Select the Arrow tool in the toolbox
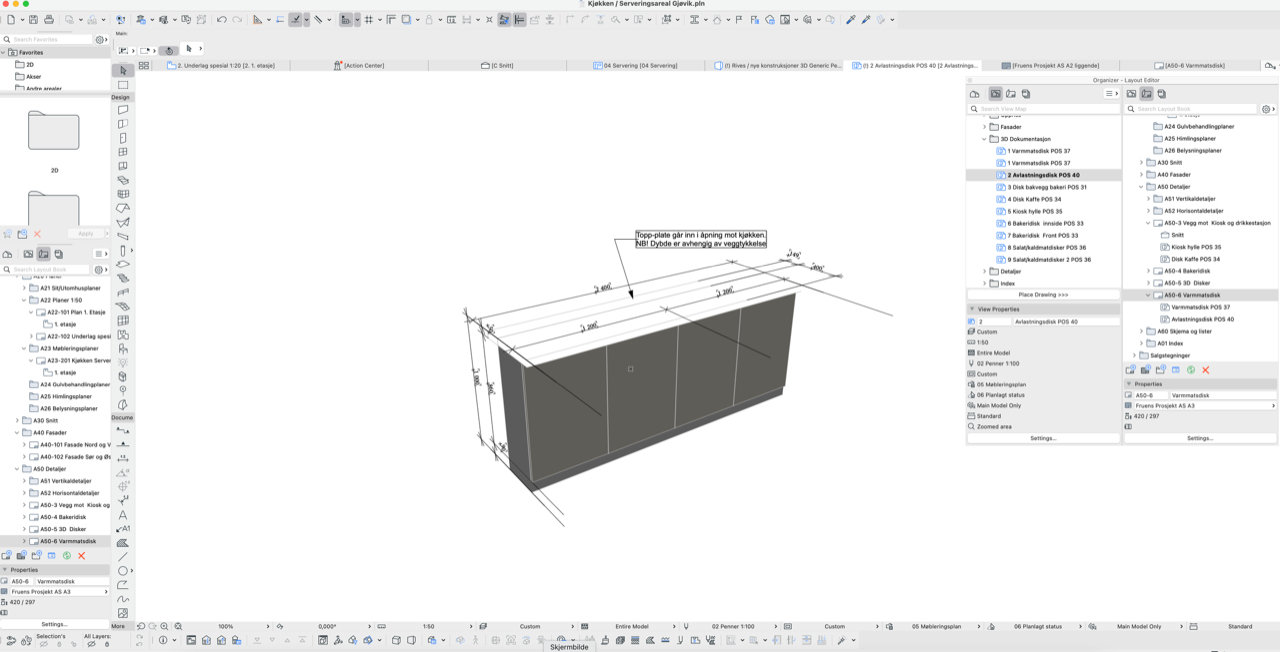 (x=123, y=71)
